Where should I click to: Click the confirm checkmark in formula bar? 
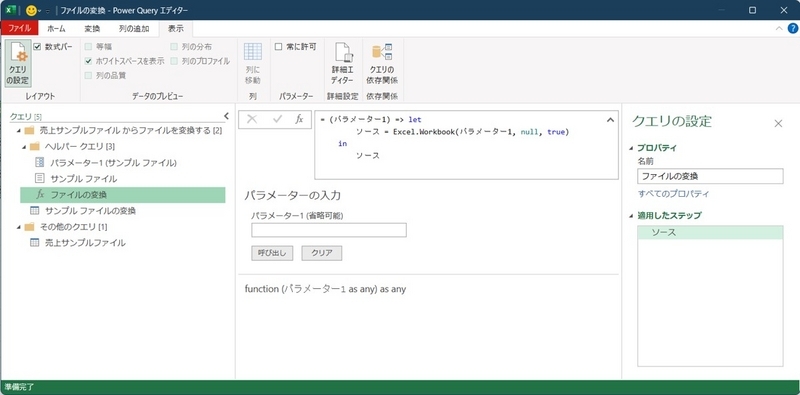tap(277, 119)
